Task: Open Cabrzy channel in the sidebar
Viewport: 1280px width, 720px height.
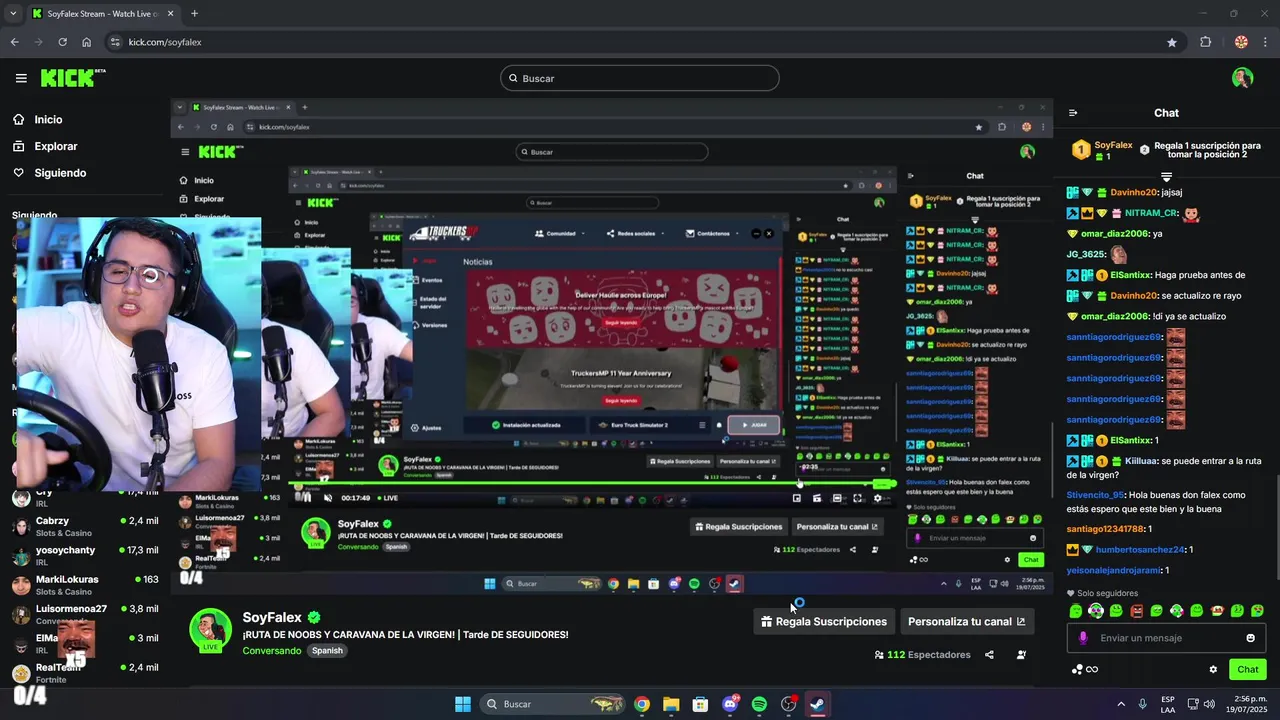Action: pyautogui.click(x=85, y=526)
